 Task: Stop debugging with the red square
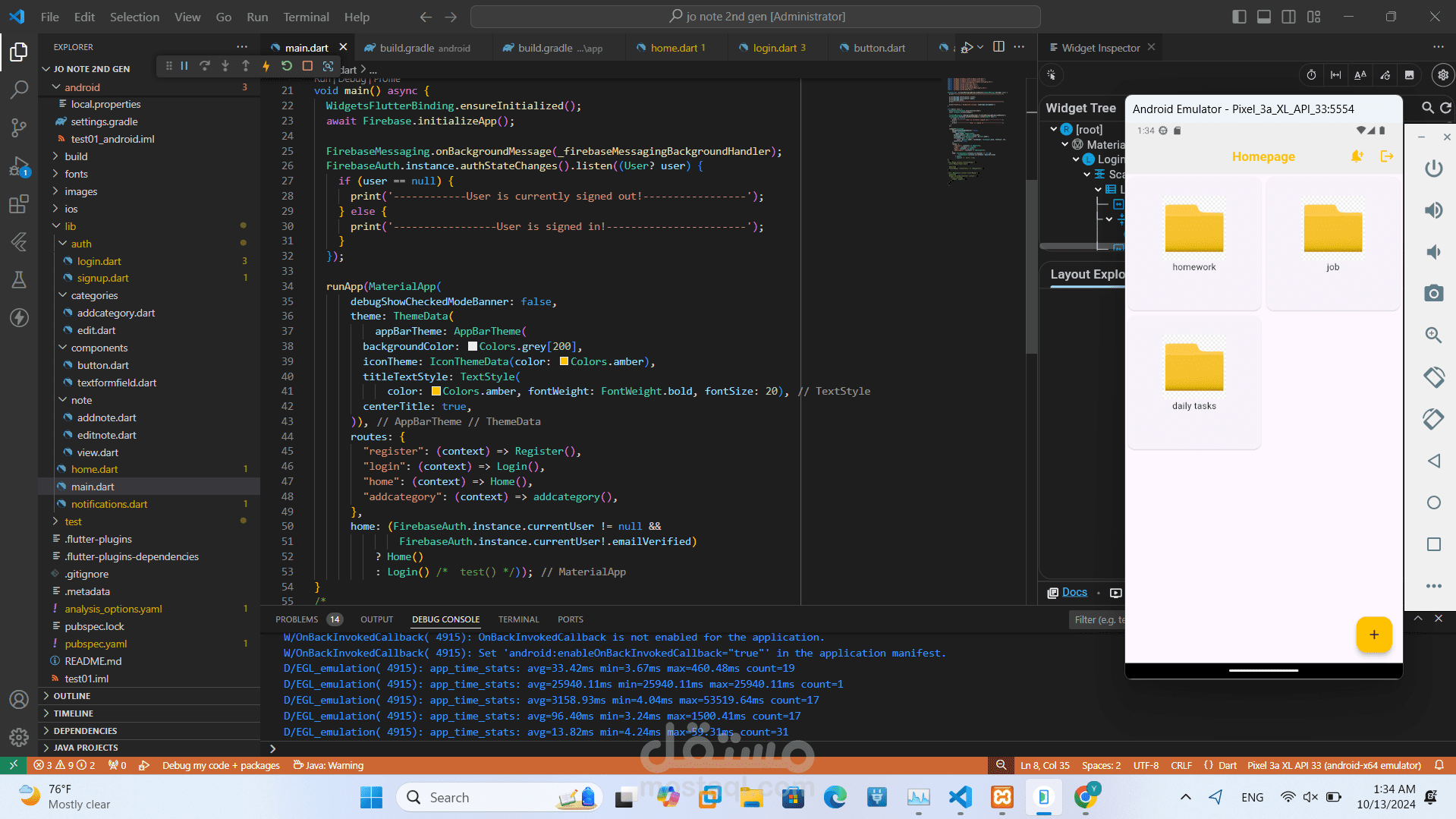pyautogui.click(x=307, y=66)
